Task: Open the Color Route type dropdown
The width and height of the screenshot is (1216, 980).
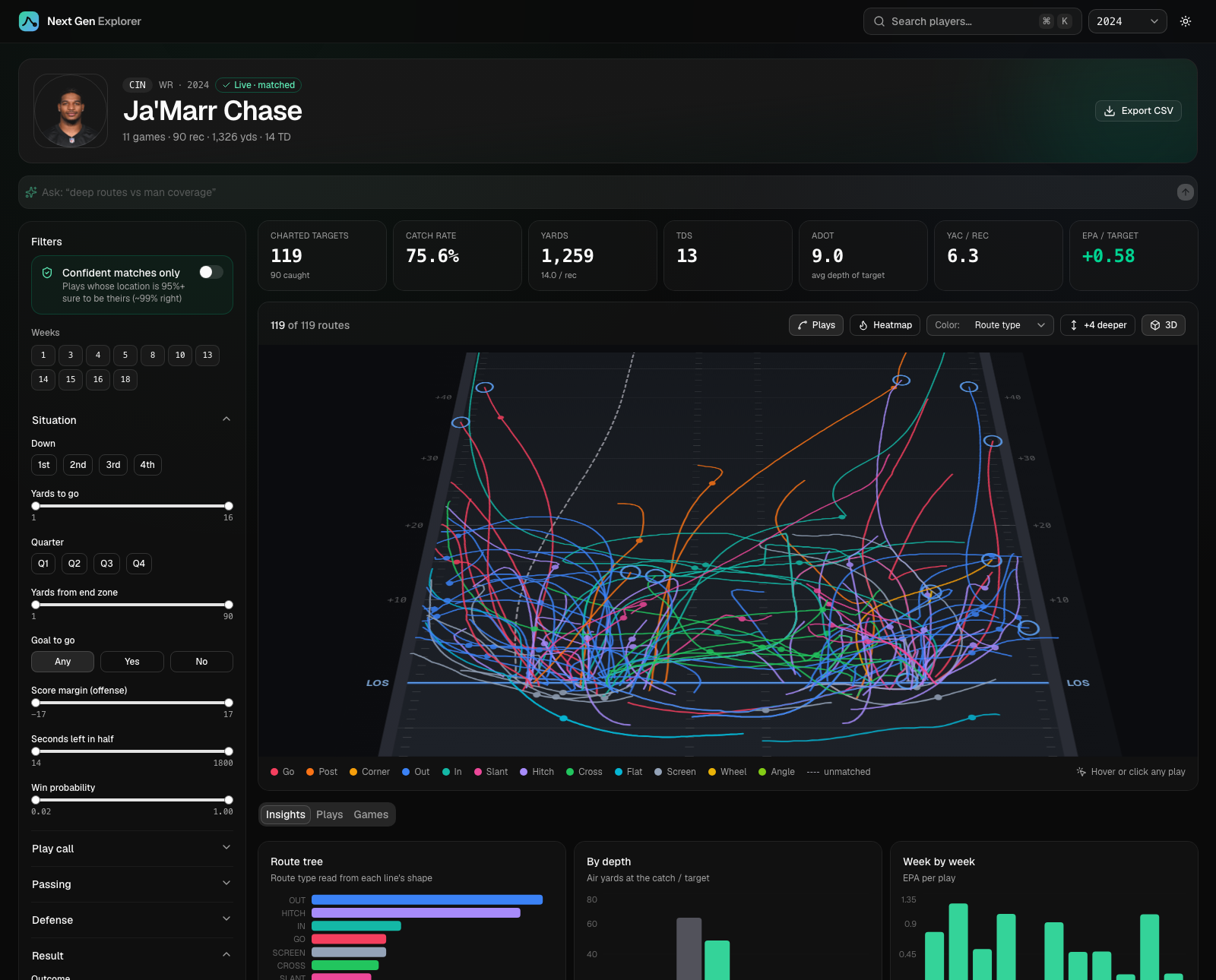Action: 990,325
